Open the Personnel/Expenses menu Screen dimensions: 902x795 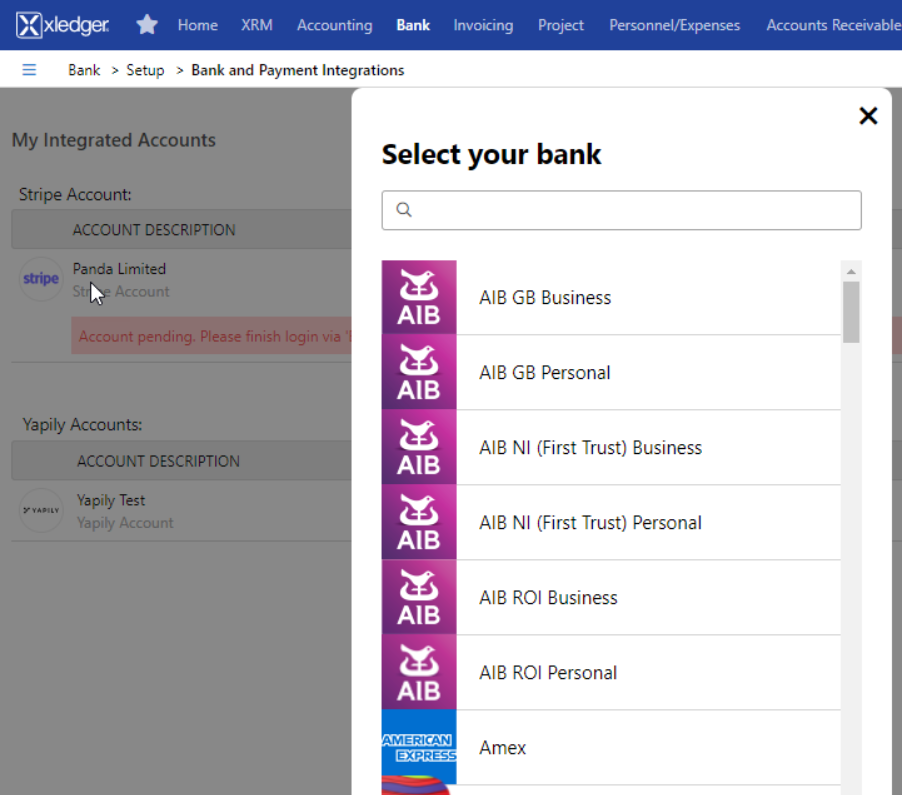tap(674, 25)
